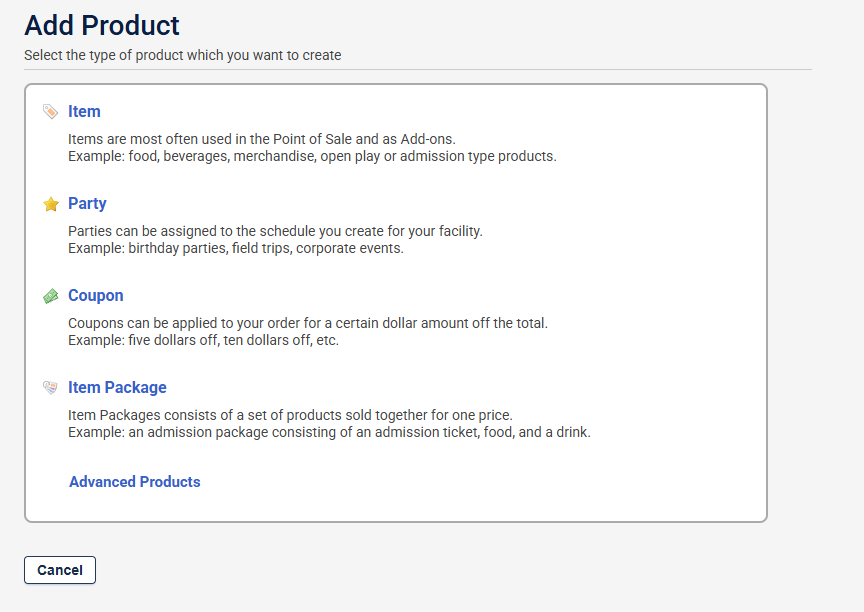This screenshot has height=612, width=864.
Task: Click the 'Select the type of product' subtitle
Action: [183, 56]
